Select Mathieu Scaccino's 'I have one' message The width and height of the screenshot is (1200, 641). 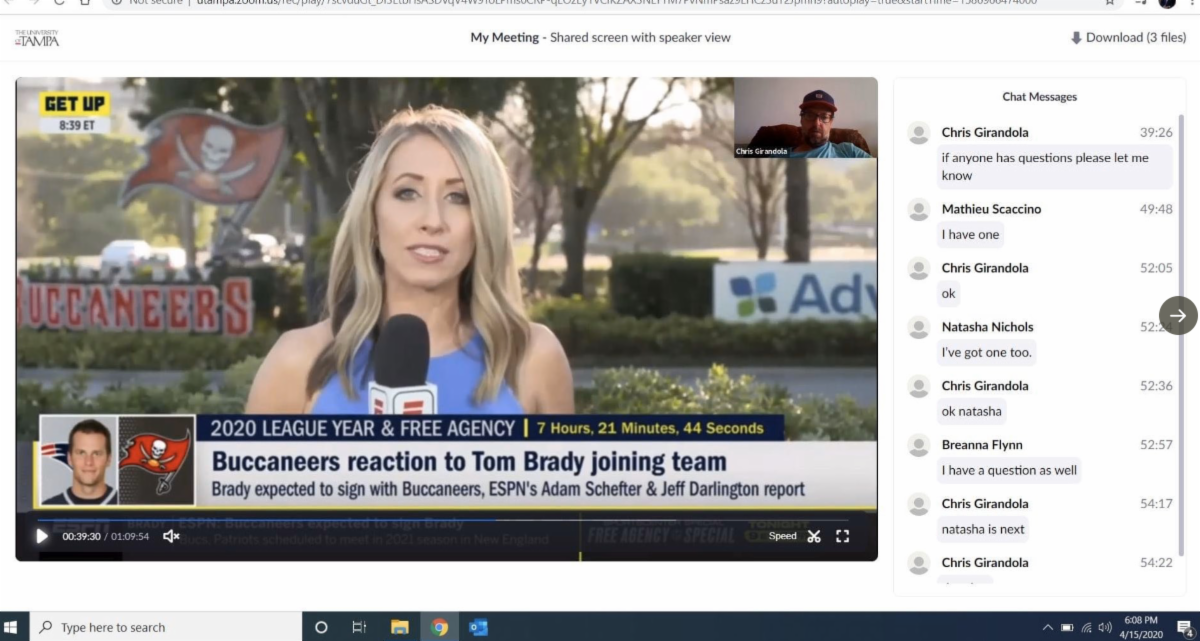pos(970,235)
